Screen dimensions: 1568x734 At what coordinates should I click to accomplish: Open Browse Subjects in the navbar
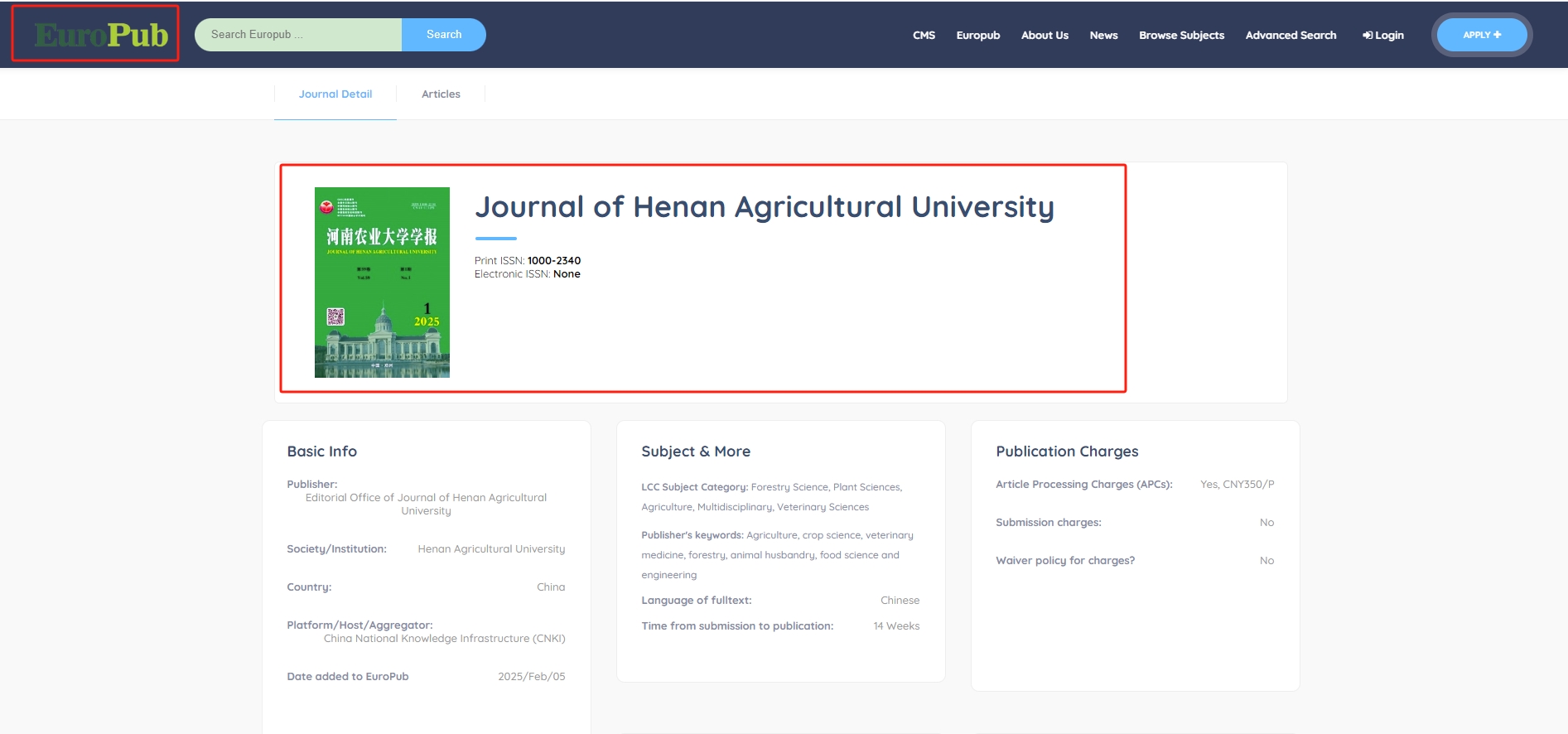(1181, 35)
